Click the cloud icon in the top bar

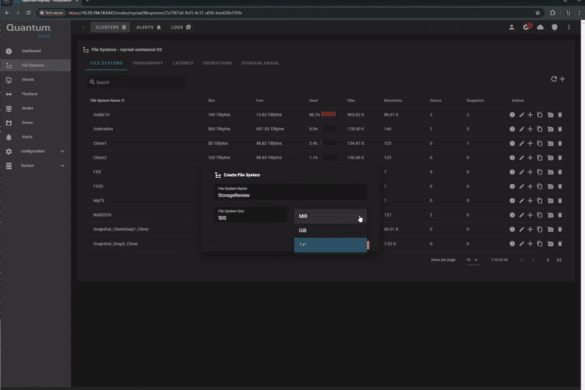540,27
